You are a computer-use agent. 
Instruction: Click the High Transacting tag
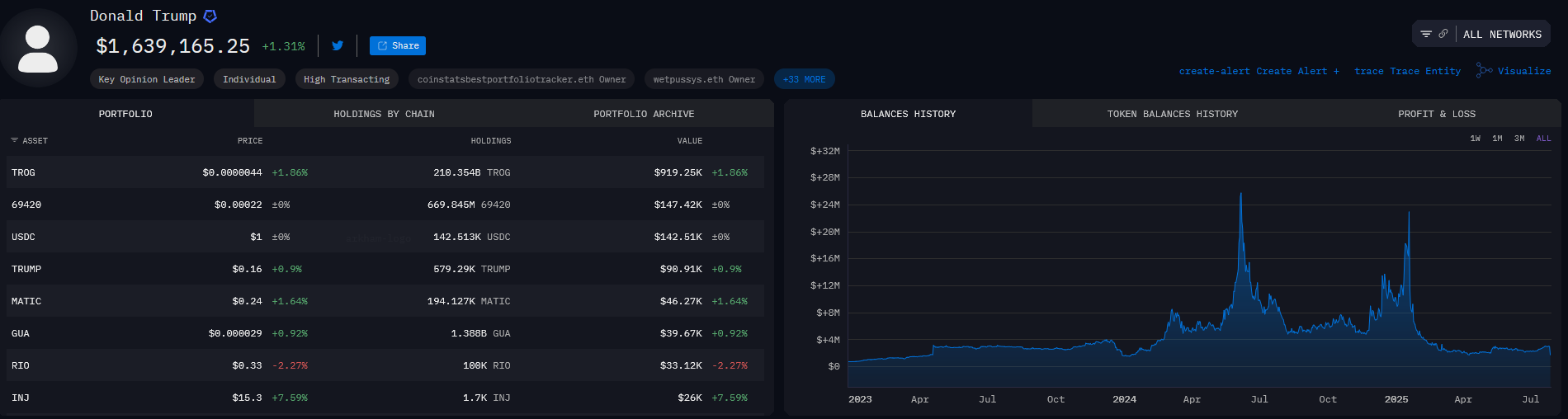(x=347, y=79)
